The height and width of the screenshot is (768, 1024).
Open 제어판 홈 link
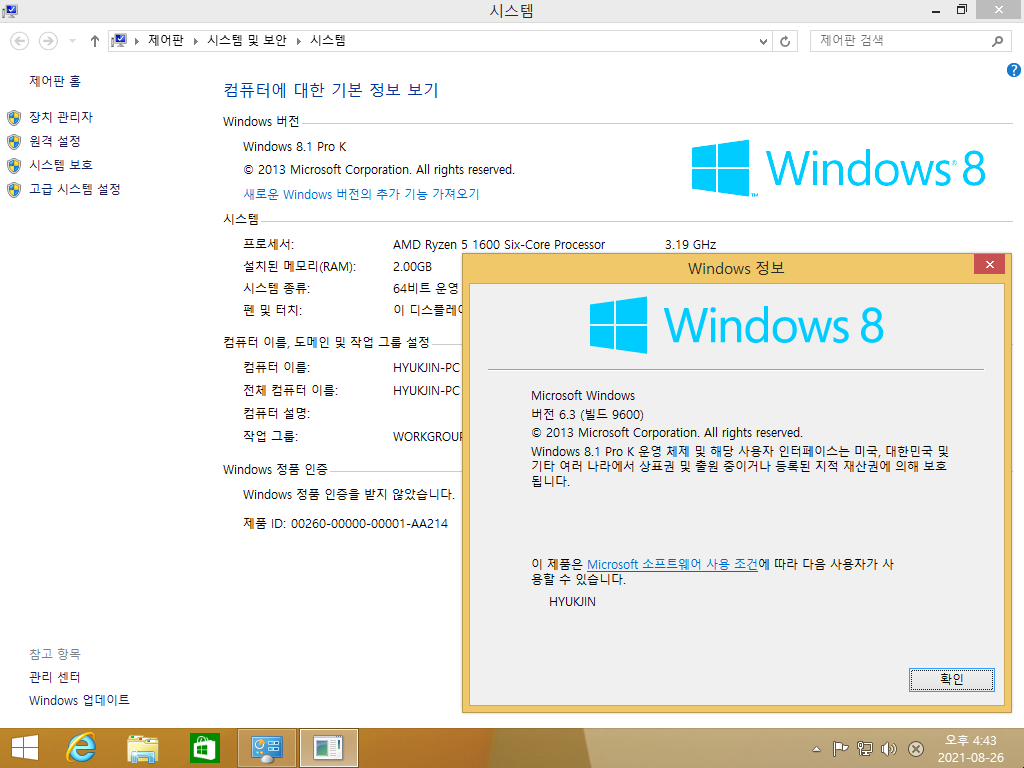(55, 81)
